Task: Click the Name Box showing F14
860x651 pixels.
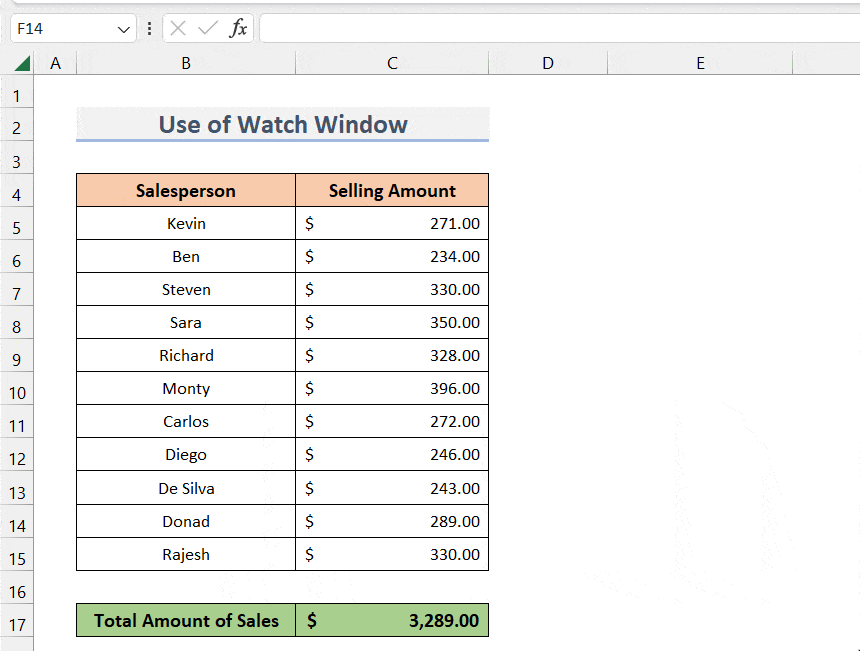Action: click(73, 29)
